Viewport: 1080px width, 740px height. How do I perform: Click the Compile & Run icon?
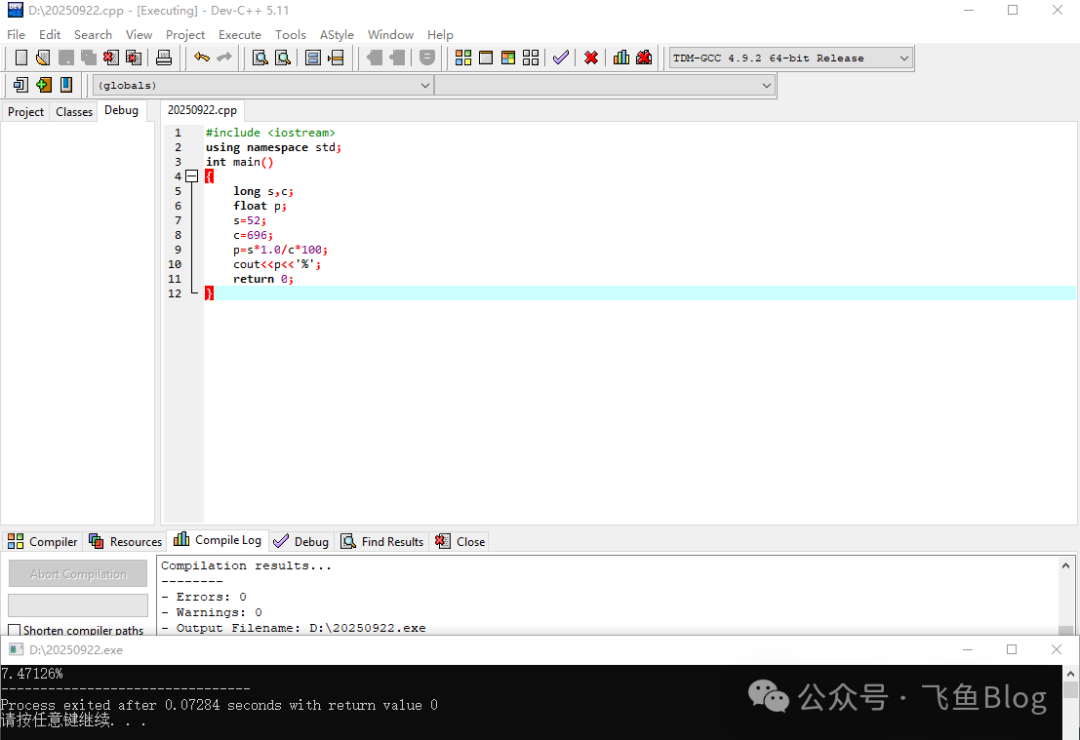(x=508, y=58)
